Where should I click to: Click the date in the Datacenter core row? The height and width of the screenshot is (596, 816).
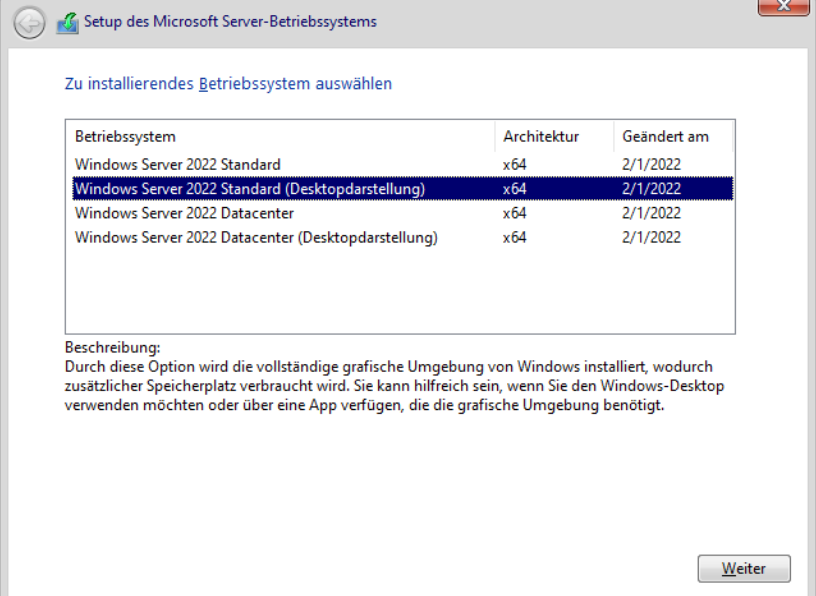(x=651, y=213)
